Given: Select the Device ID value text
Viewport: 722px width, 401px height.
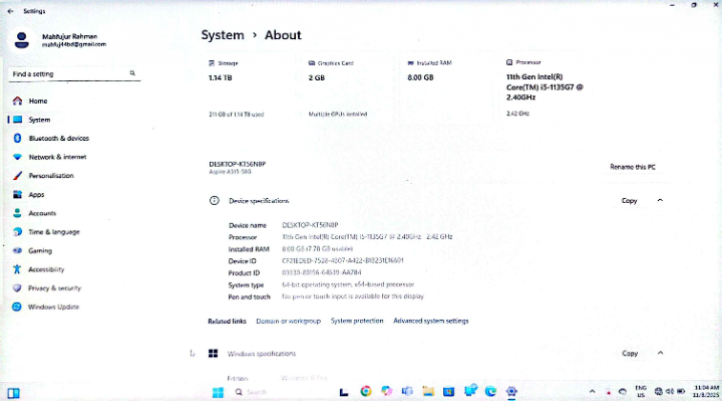Looking at the screenshot, I should (343, 261).
